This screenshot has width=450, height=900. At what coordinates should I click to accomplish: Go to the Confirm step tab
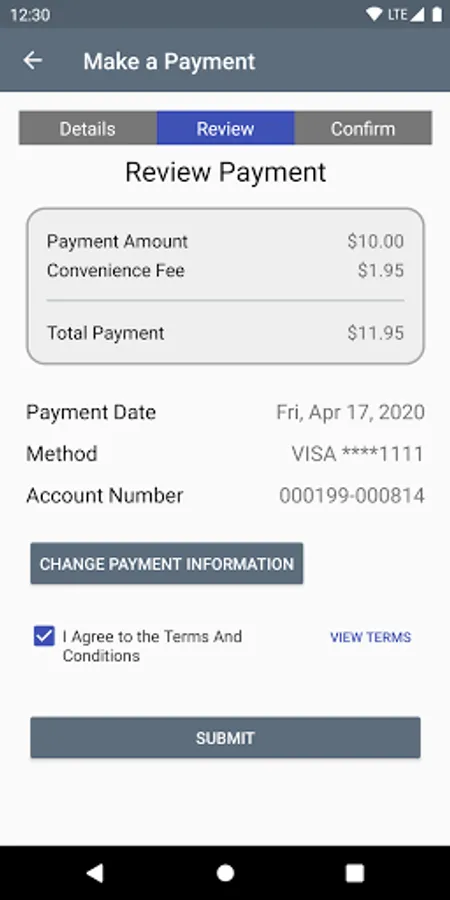click(363, 128)
